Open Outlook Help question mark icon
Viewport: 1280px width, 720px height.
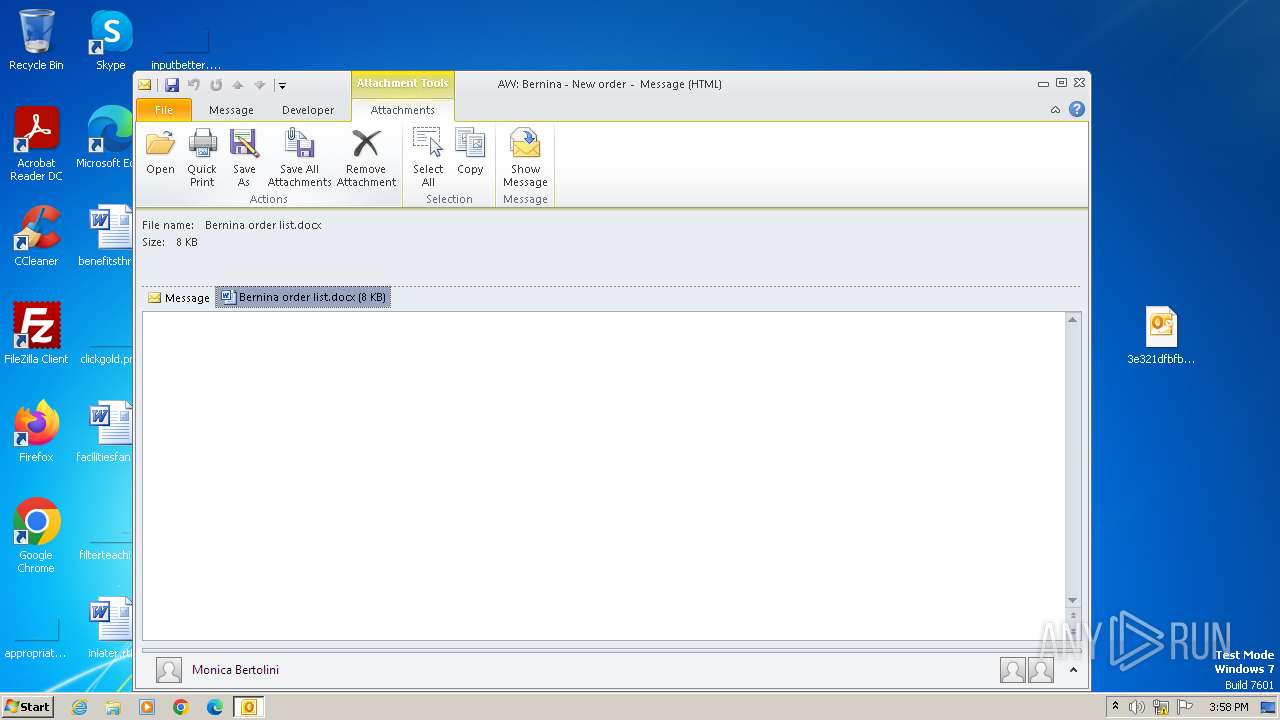(1077, 109)
